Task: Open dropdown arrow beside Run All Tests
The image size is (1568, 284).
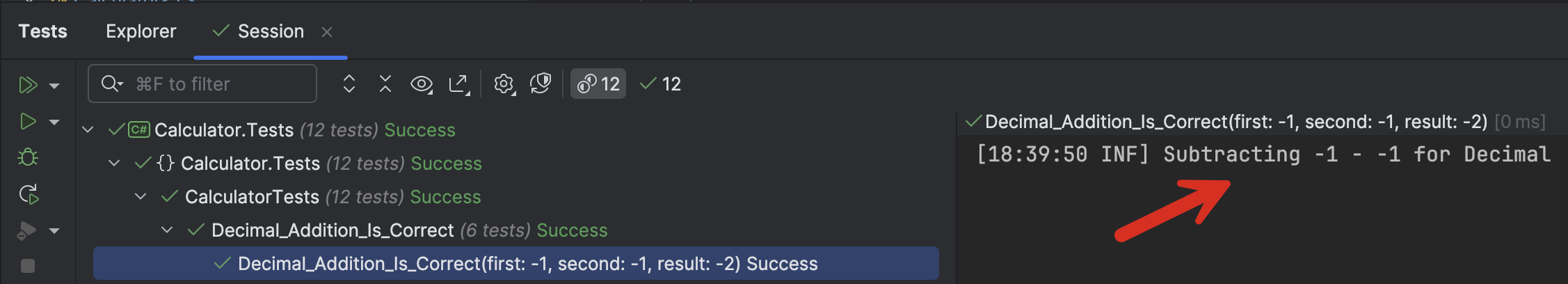Action: pos(54,86)
